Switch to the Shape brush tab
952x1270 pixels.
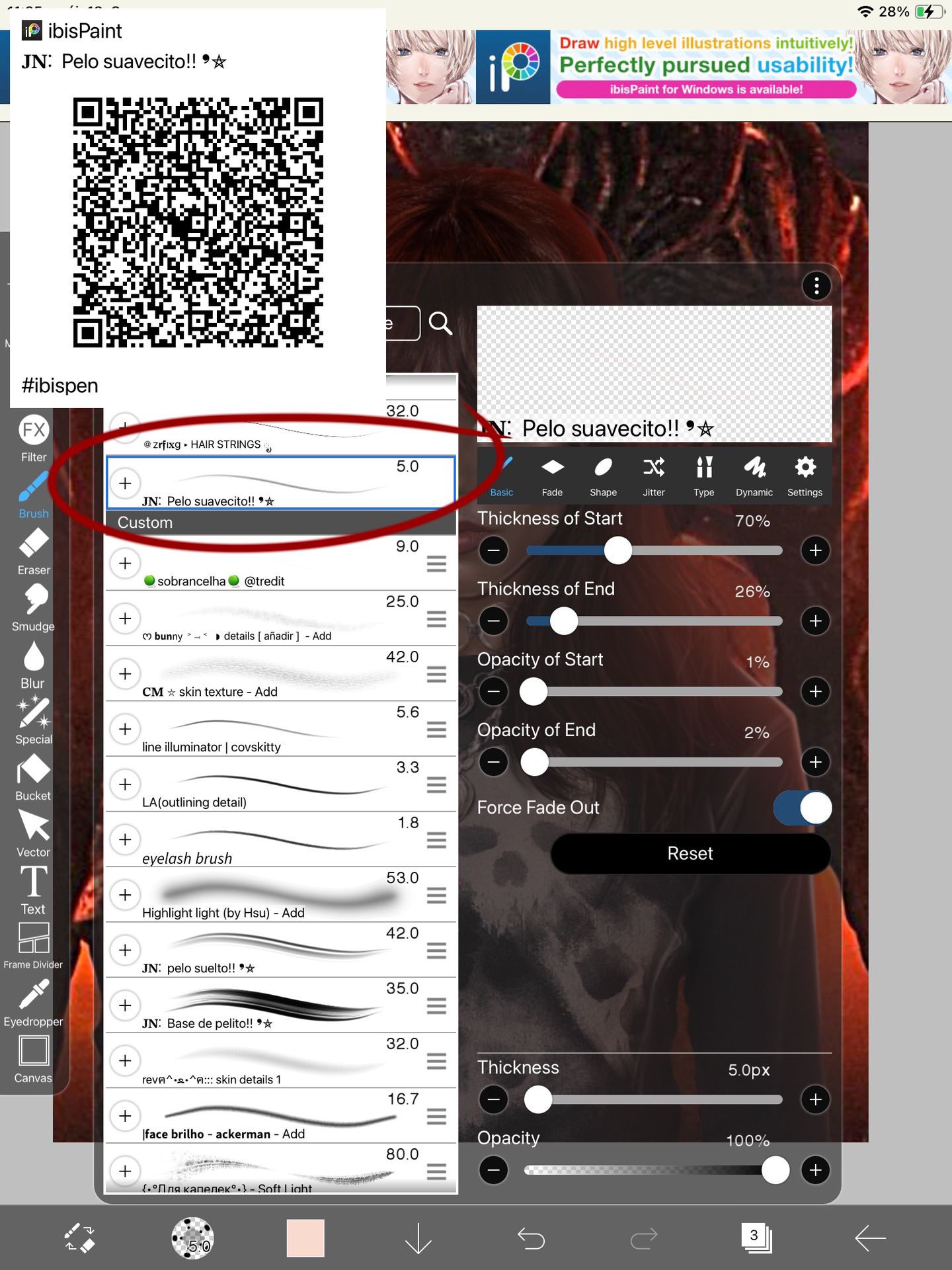click(x=603, y=476)
